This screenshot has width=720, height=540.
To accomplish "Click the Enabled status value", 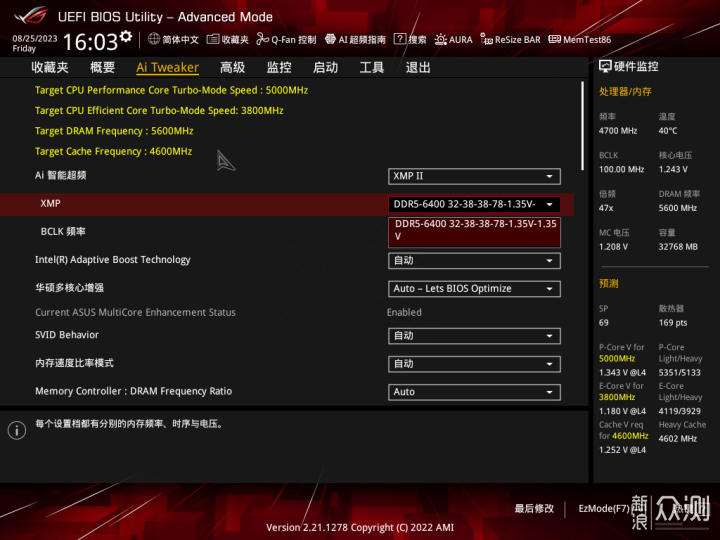I will coord(404,312).
